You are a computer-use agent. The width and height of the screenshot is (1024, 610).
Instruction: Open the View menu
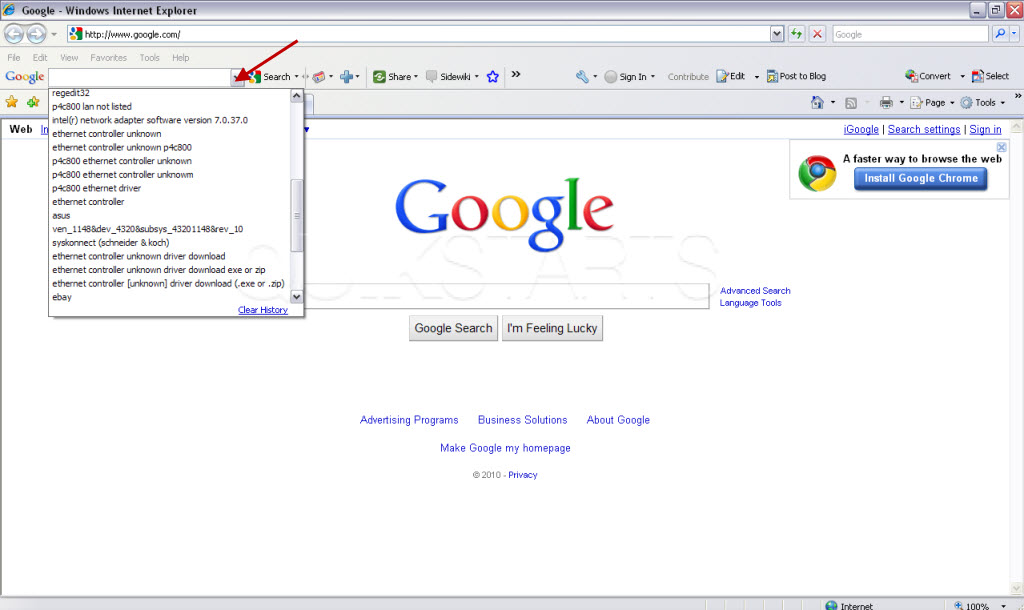coord(69,57)
